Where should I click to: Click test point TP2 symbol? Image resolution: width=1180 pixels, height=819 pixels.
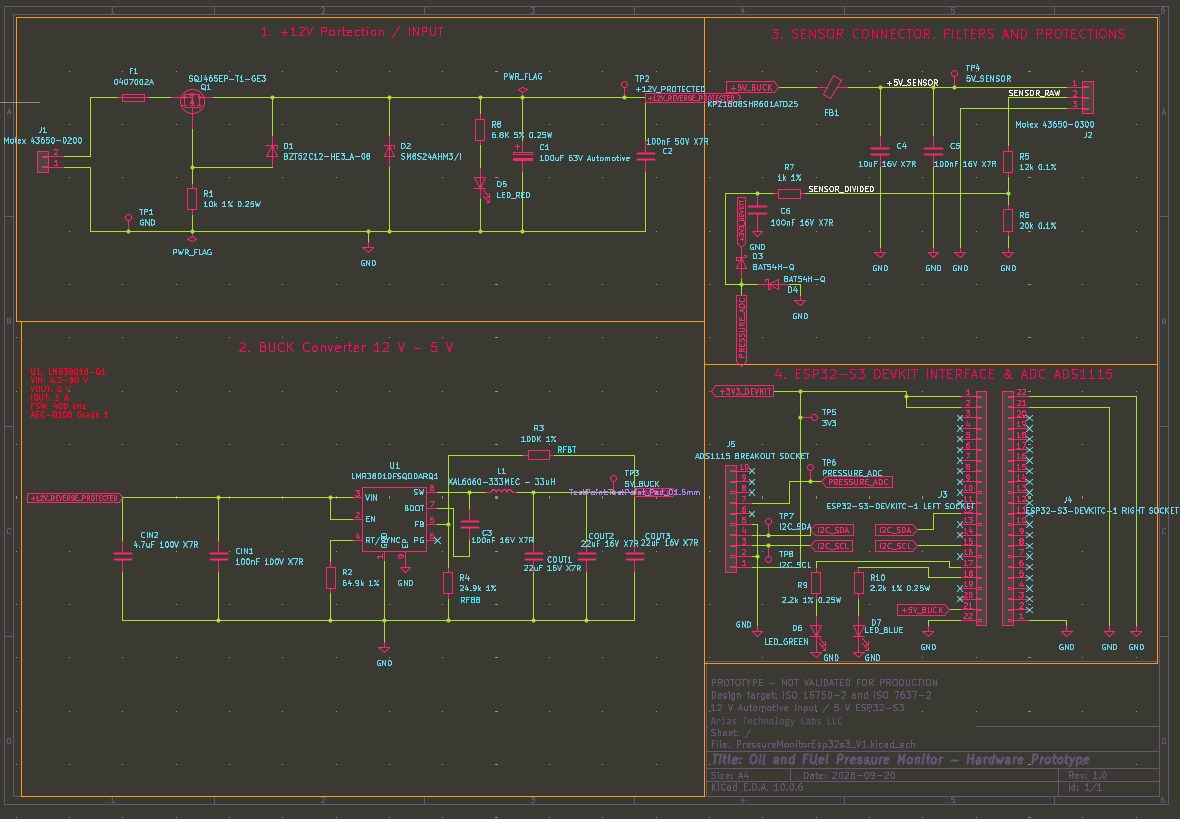[624, 88]
